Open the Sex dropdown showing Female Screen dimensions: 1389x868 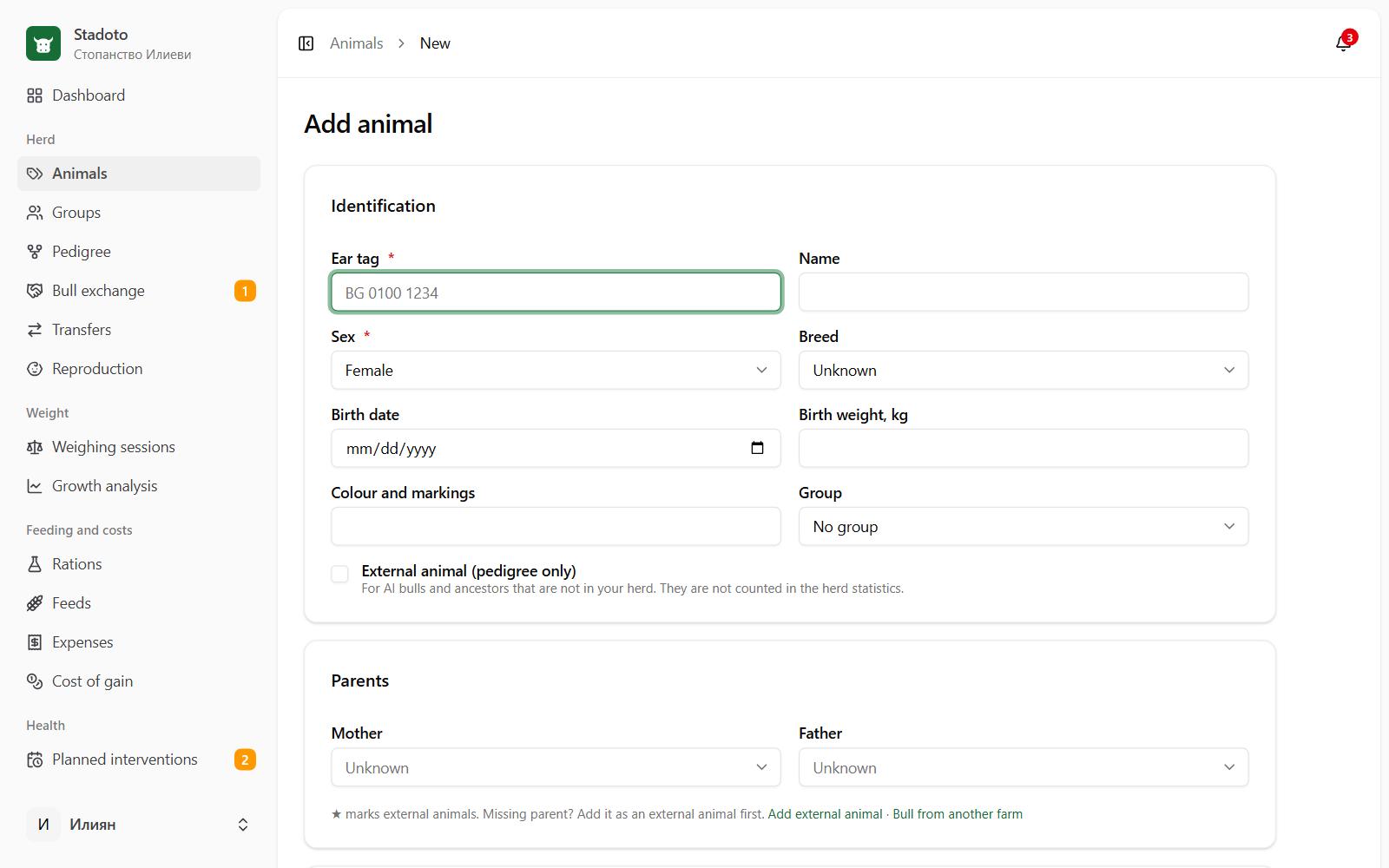(x=556, y=370)
